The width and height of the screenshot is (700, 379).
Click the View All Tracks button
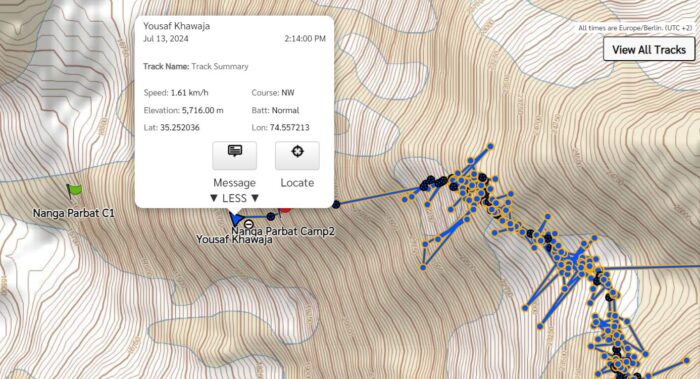pyautogui.click(x=649, y=49)
